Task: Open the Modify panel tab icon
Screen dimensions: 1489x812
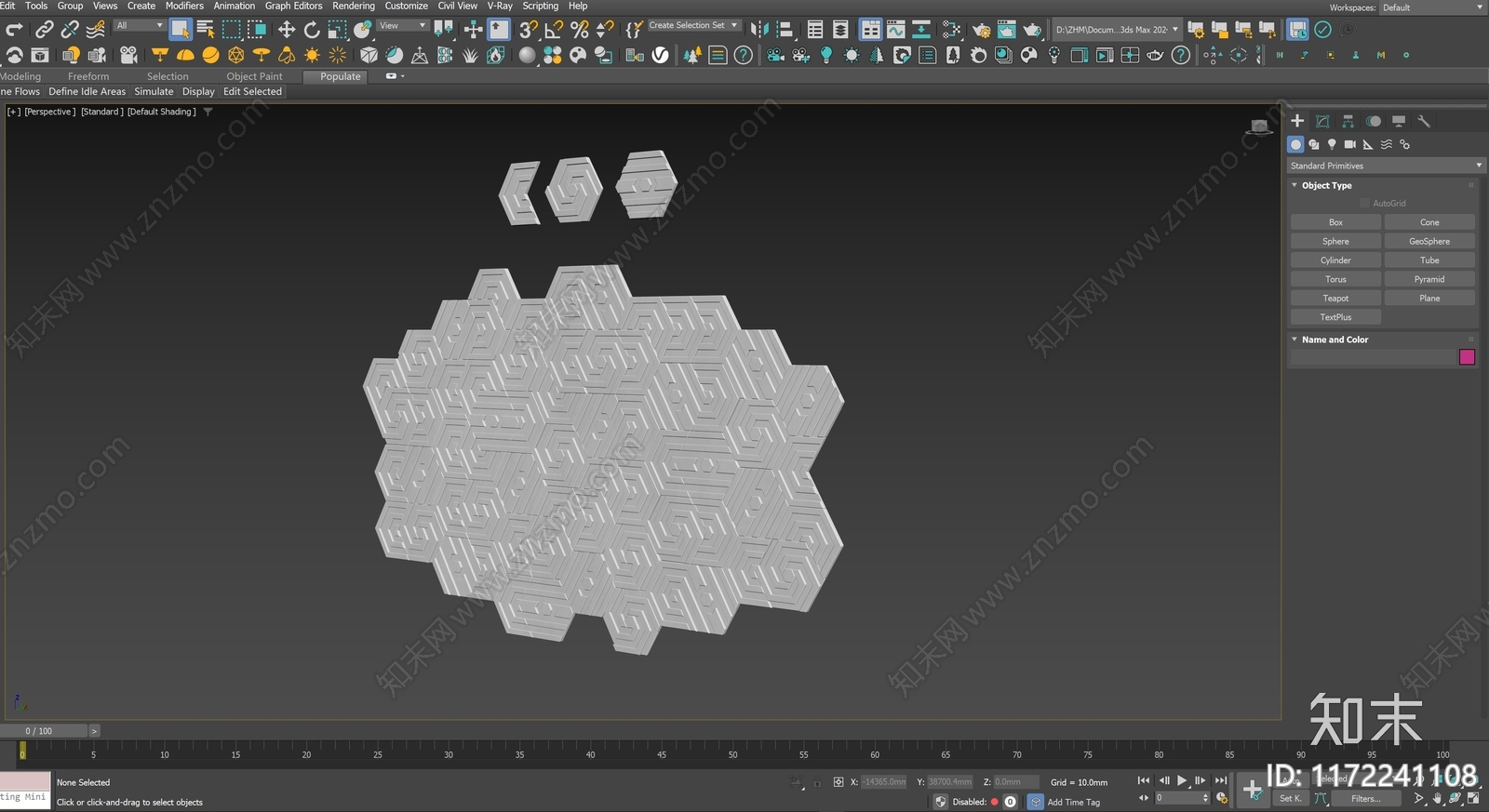Action: [x=1322, y=121]
